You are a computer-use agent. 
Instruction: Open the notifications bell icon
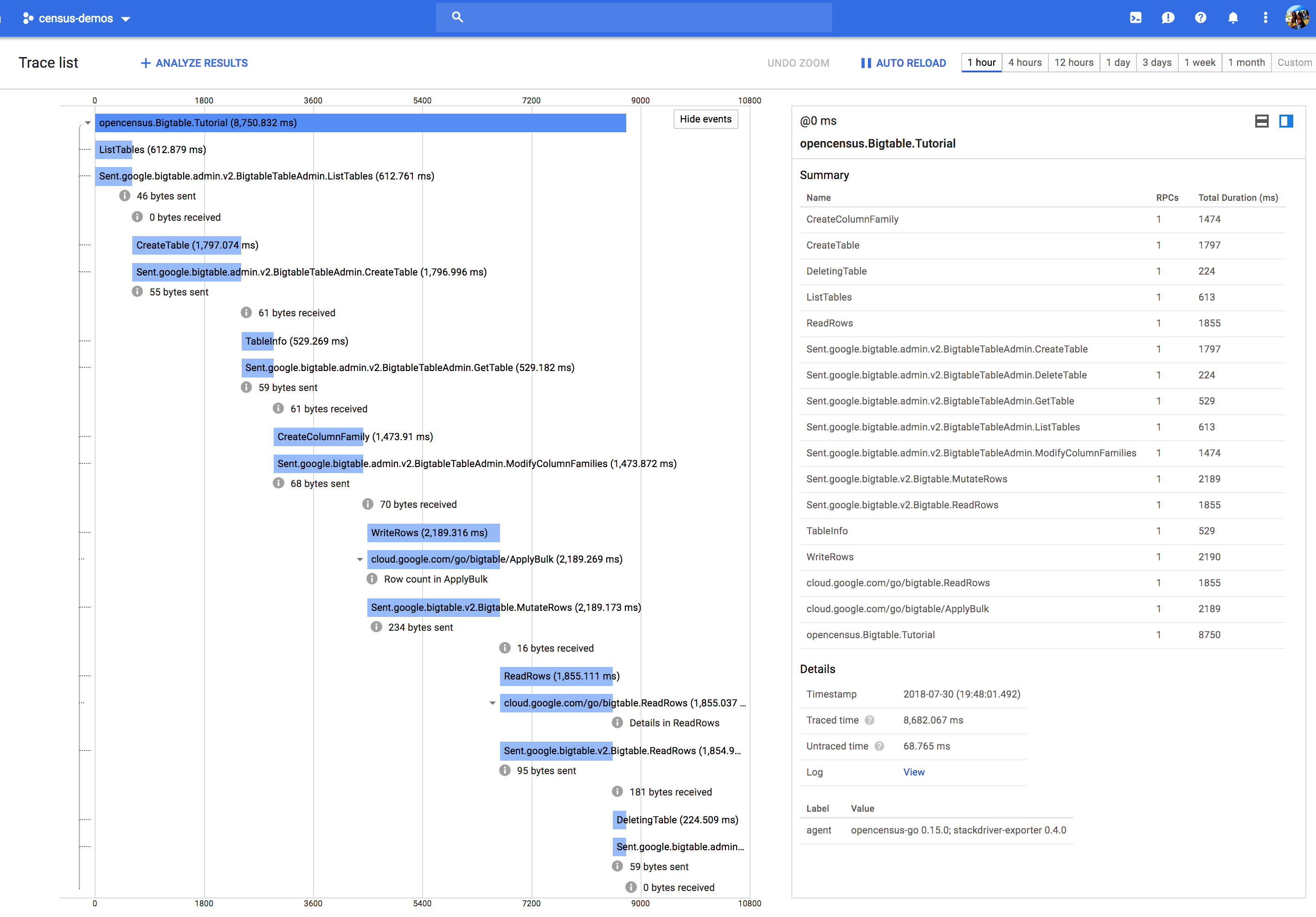tap(1233, 18)
